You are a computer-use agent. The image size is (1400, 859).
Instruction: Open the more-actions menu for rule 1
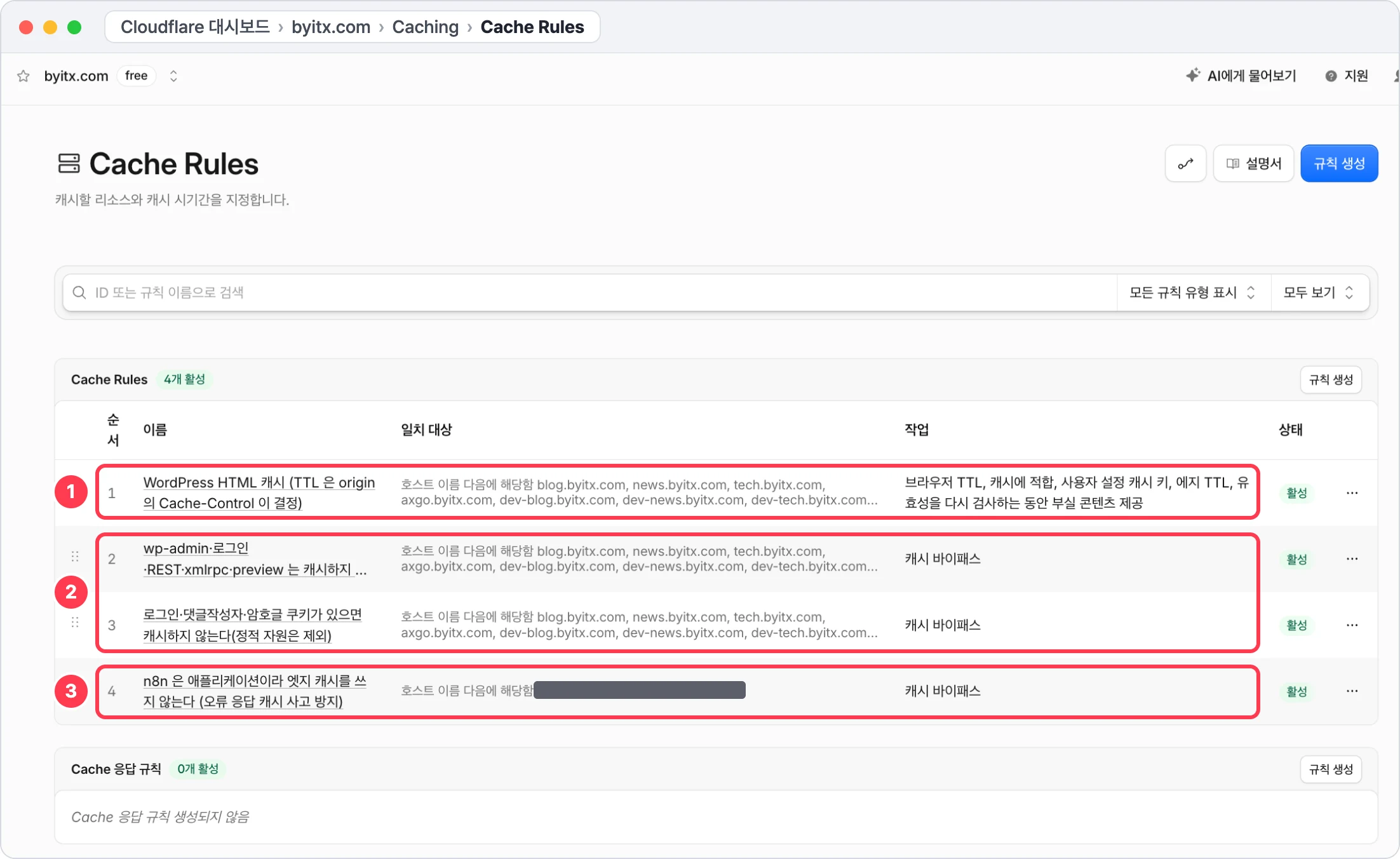pos(1352,493)
